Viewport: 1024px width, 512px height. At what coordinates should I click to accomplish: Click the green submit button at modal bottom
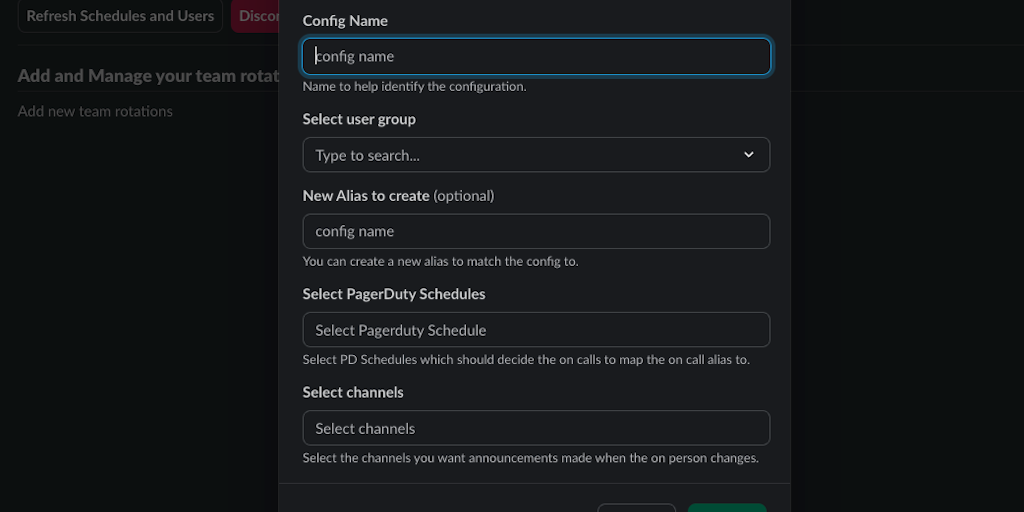click(727, 508)
